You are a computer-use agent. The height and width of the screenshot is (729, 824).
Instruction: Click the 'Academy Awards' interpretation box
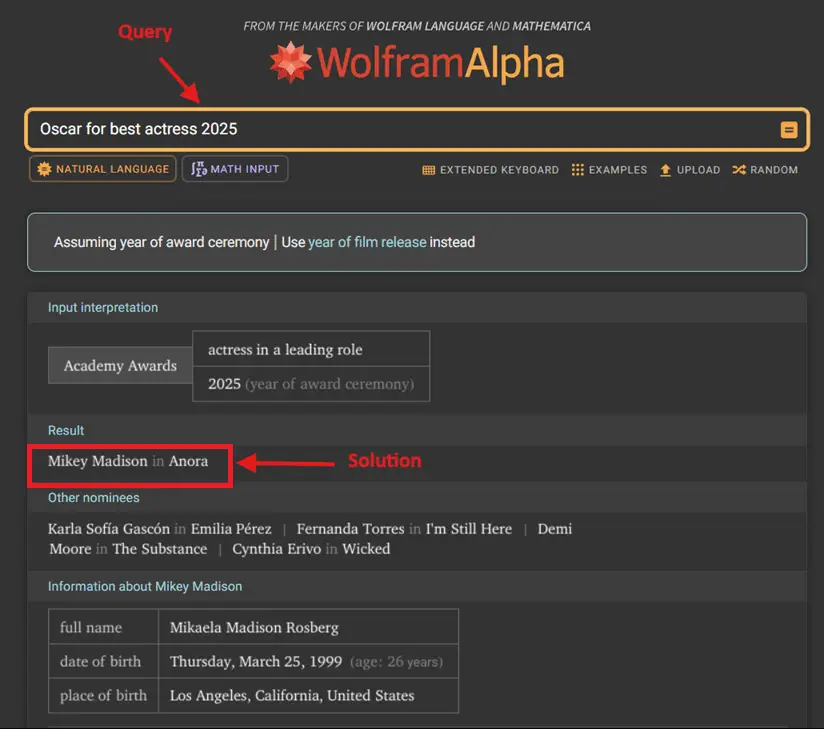(x=120, y=366)
